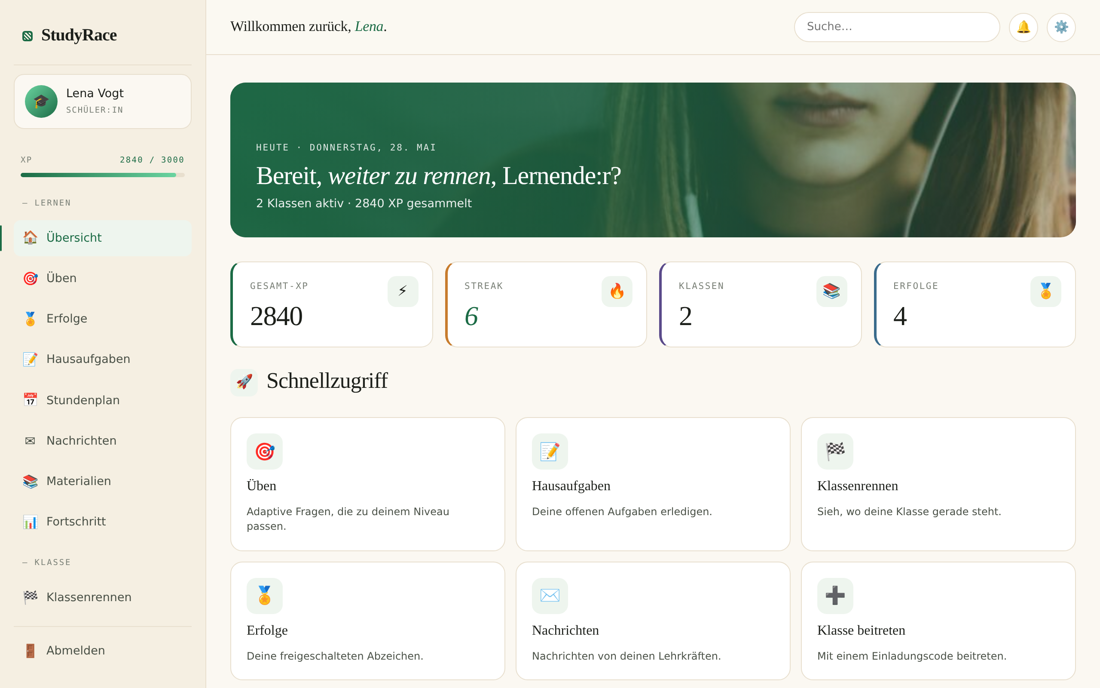
Task: Go to Üben in the sidebar menu
Action: (x=102, y=278)
